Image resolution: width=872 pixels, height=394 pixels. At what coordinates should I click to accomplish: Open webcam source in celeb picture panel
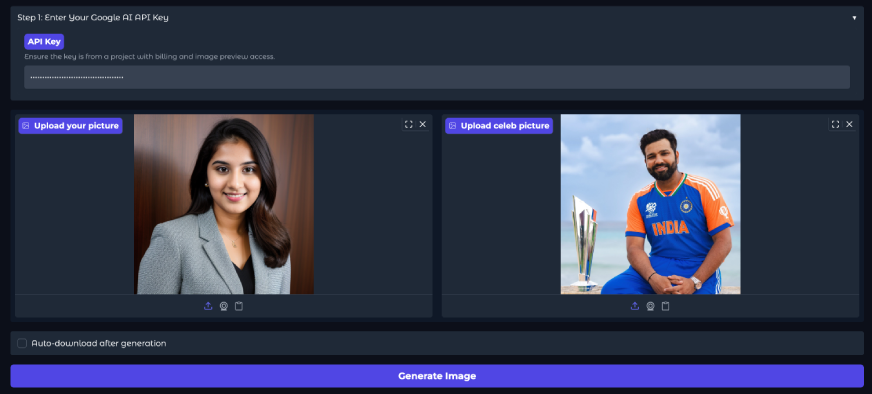coord(650,306)
